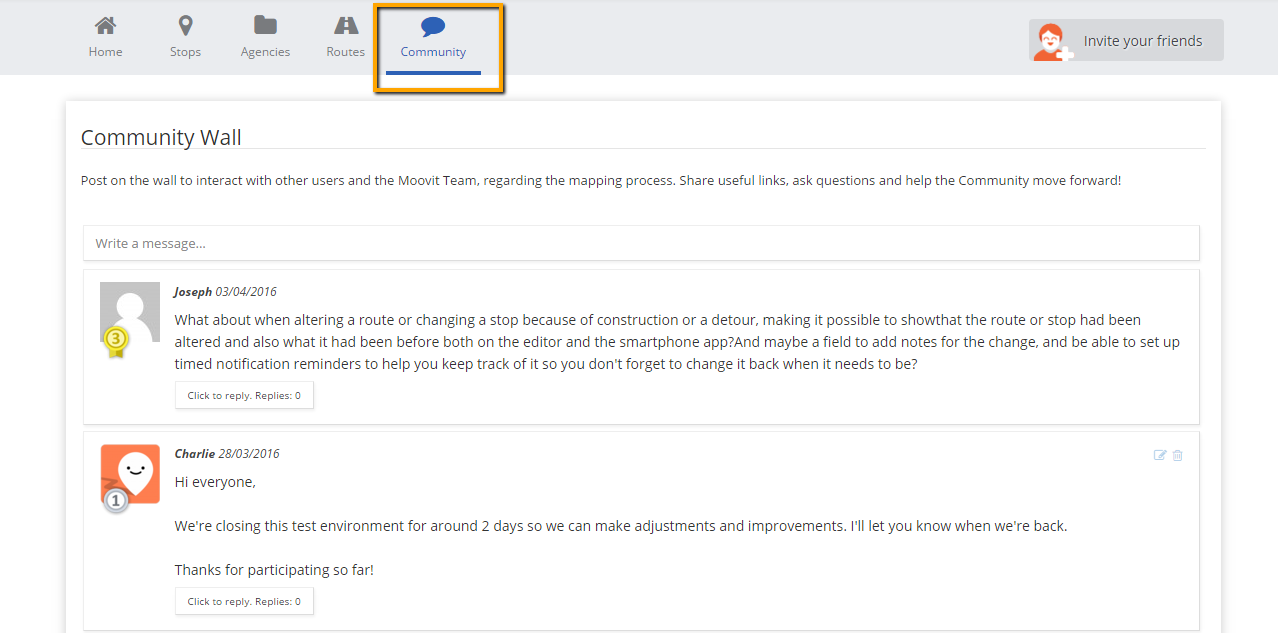This screenshot has width=1278, height=633.
Task: Click the user name Charlie
Action: pos(195,454)
